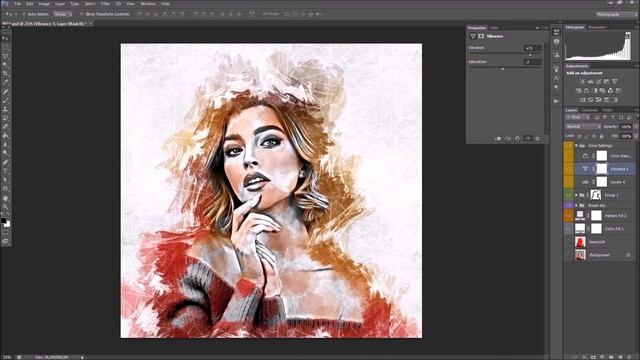Click the Lock all icon in Layers

point(601,136)
